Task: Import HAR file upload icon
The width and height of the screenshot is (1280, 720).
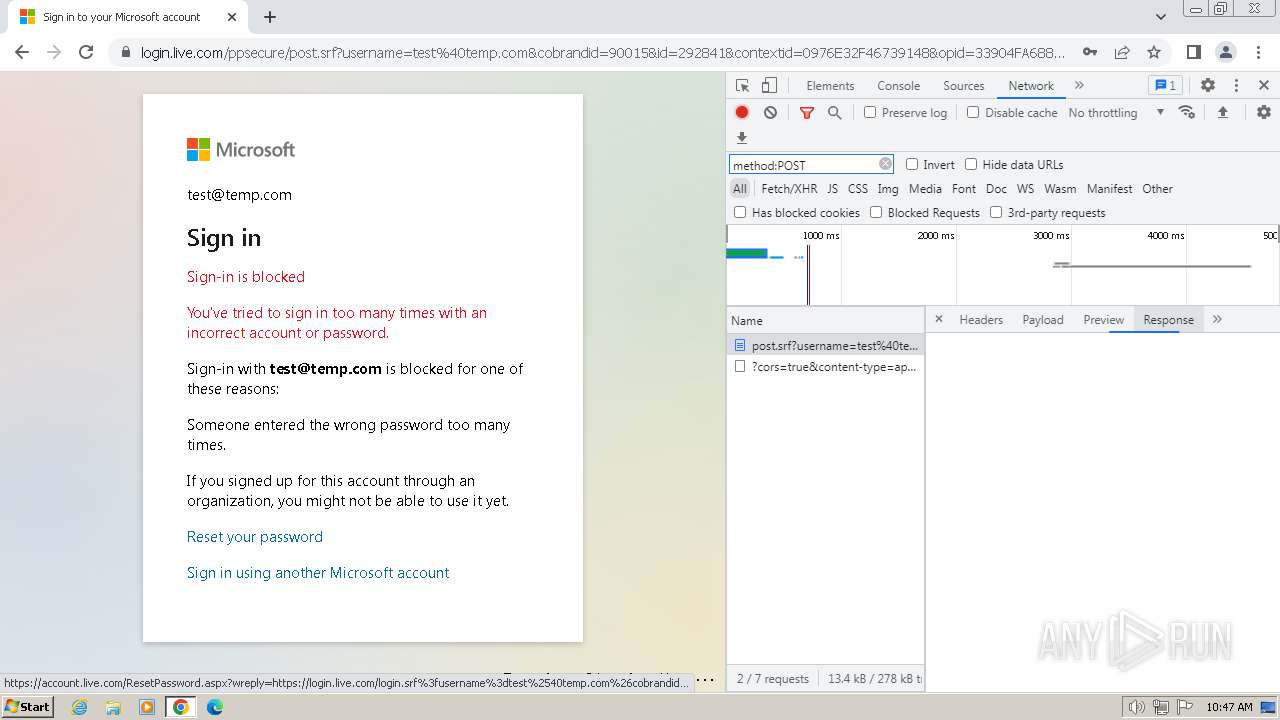Action: point(1222,112)
